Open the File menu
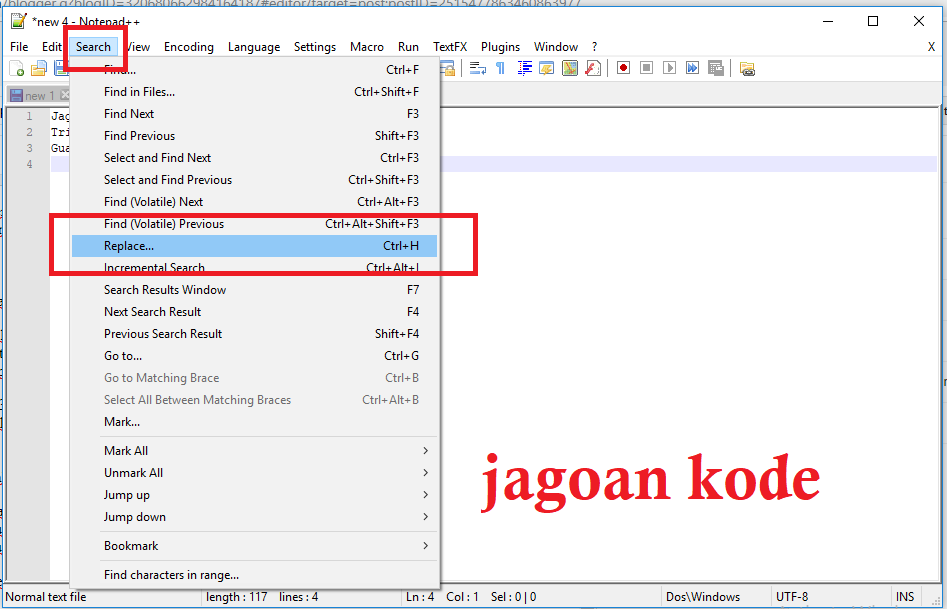This screenshot has width=947, height=609. [19, 47]
